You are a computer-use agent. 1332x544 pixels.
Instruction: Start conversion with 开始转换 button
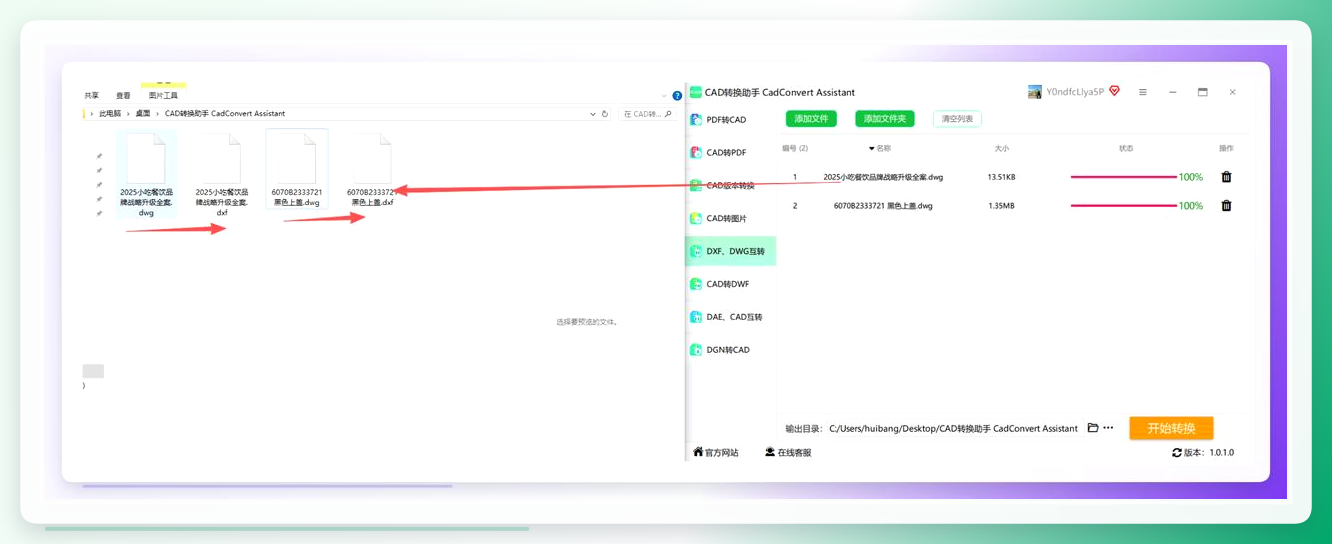tap(1171, 428)
